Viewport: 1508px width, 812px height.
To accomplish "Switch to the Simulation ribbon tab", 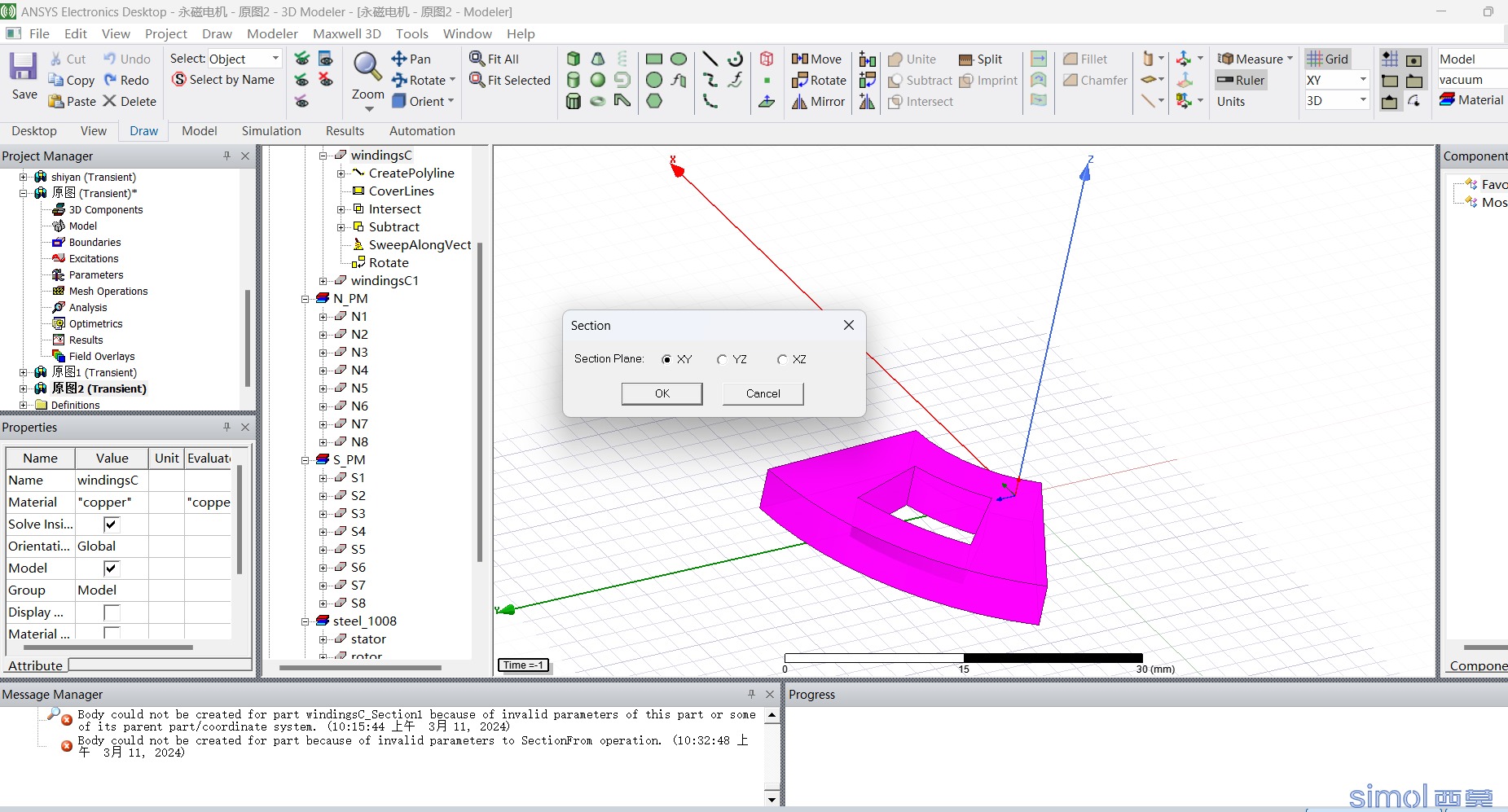I will (x=271, y=130).
